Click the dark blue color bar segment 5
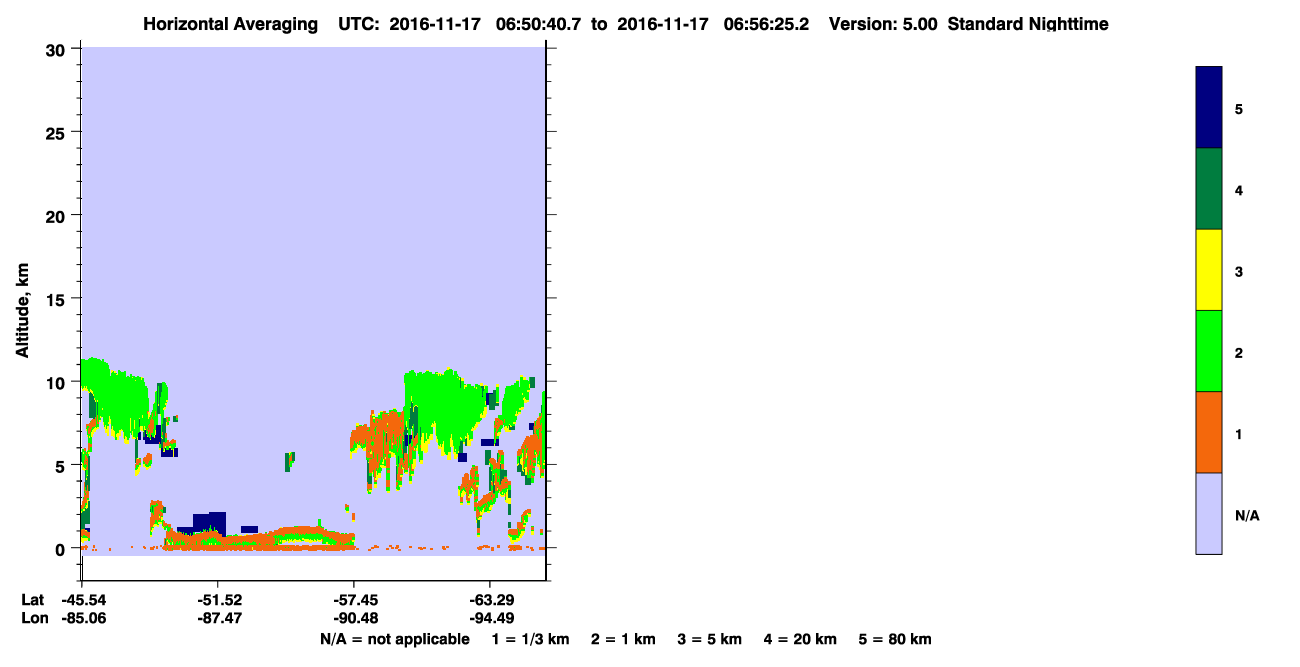 point(1208,108)
